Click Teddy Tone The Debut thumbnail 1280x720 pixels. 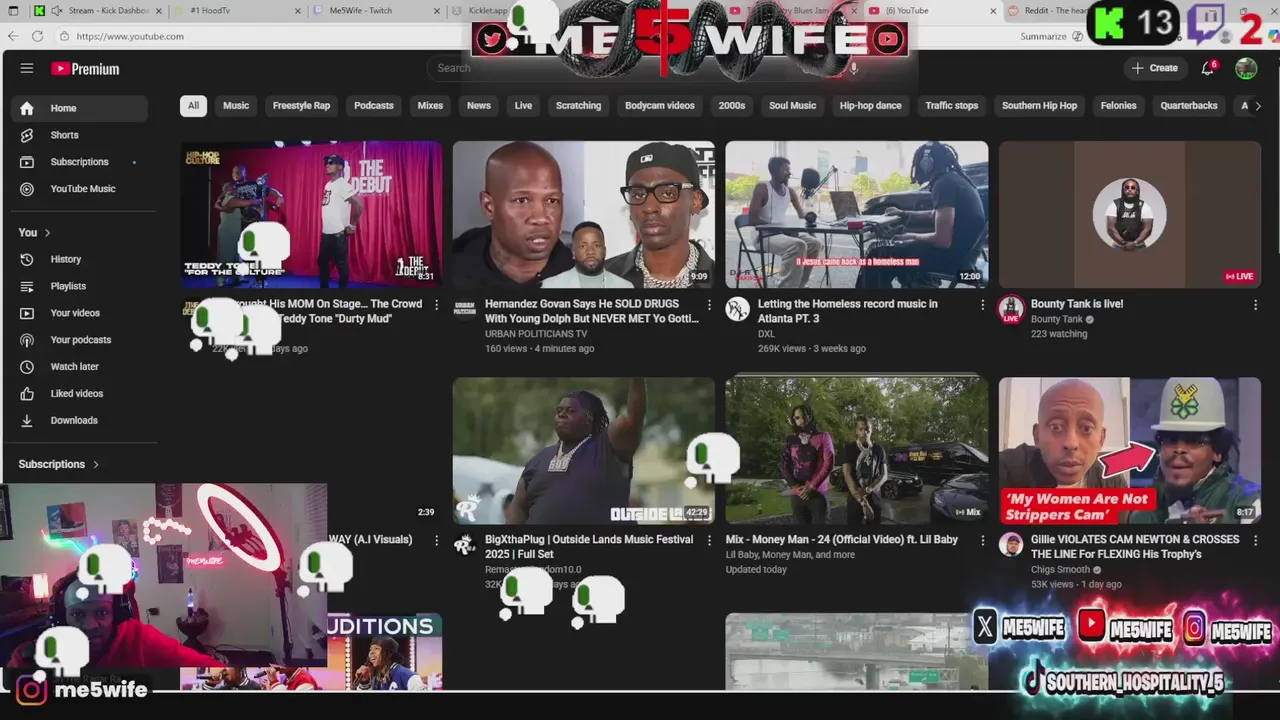[x=311, y=214]
